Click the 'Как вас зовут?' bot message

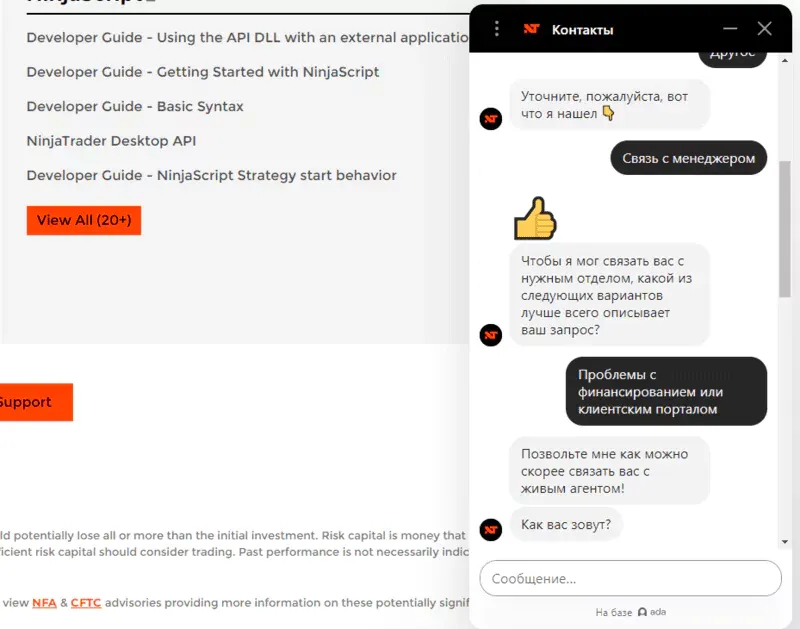click(566, 524)
